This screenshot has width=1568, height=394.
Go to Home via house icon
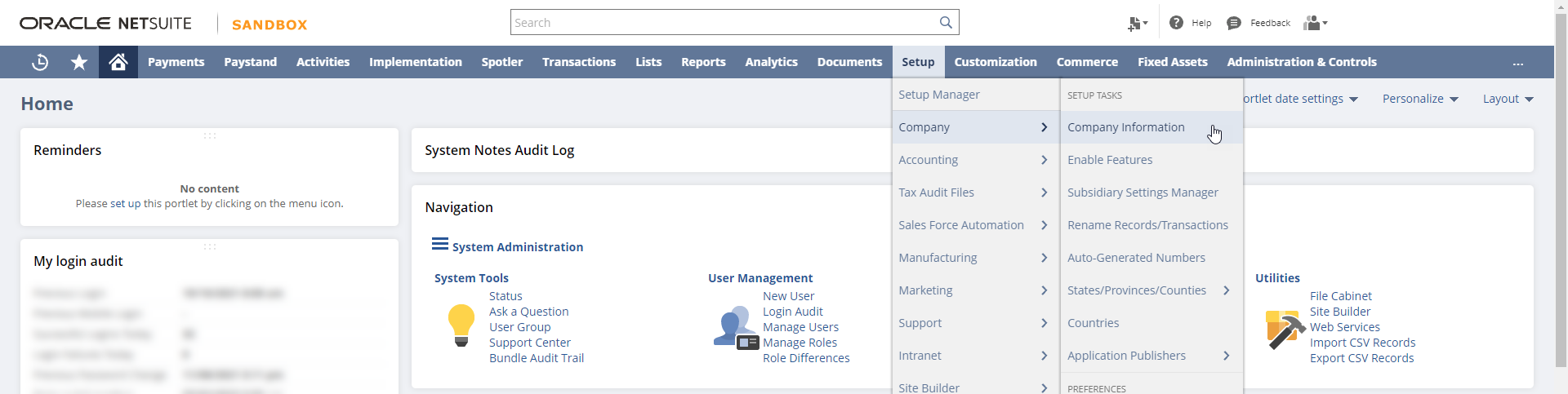point(118,62)
